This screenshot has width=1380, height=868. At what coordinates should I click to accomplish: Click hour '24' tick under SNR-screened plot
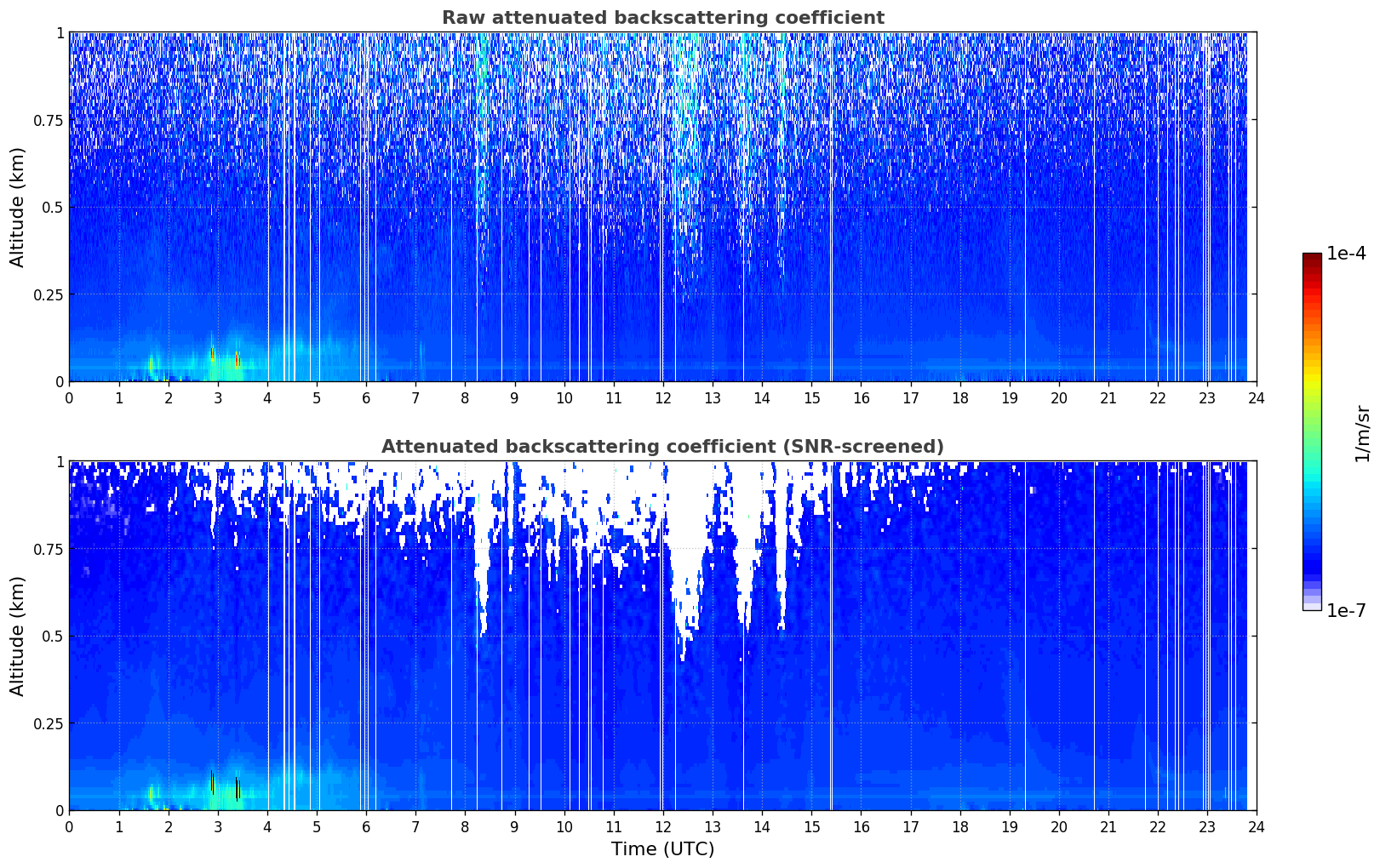coord(1257,826)
